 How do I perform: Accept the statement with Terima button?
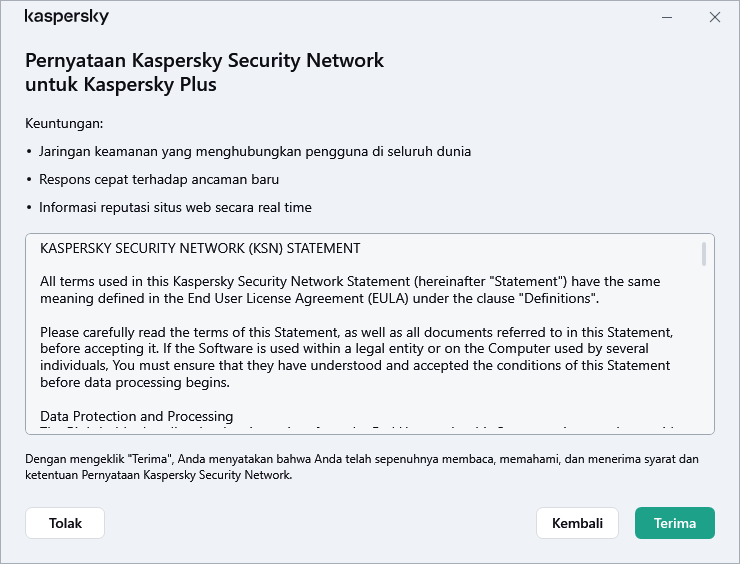pyautogui.click(x=674, y=523)
